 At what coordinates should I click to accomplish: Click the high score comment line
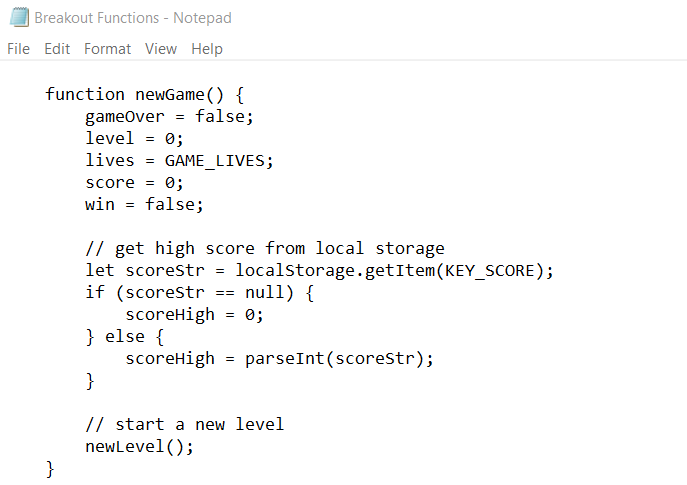(264, 248)
